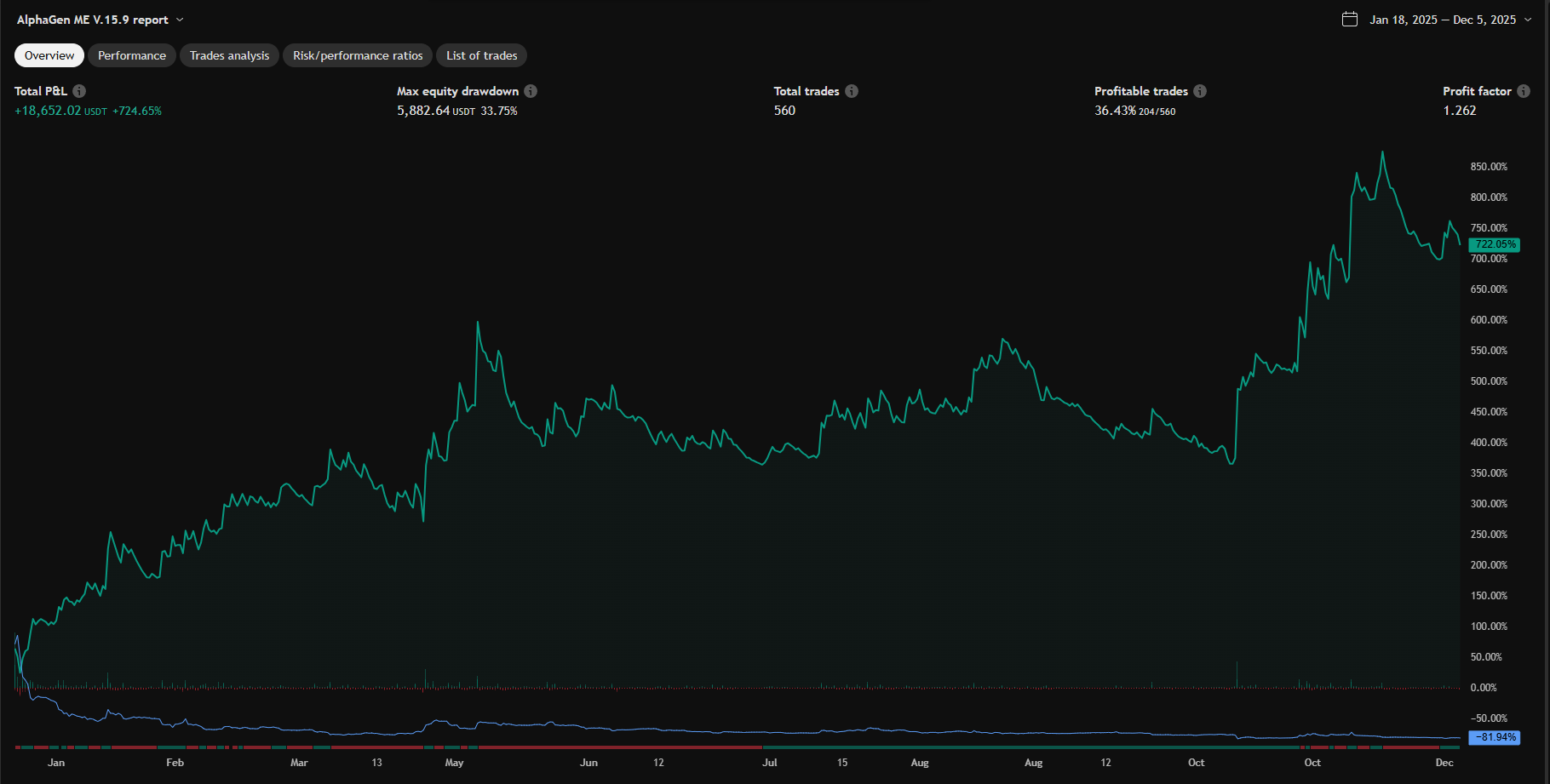Click the Total P&L info icon
Viewport: 1550px width, 784px height.
[79, 91]
